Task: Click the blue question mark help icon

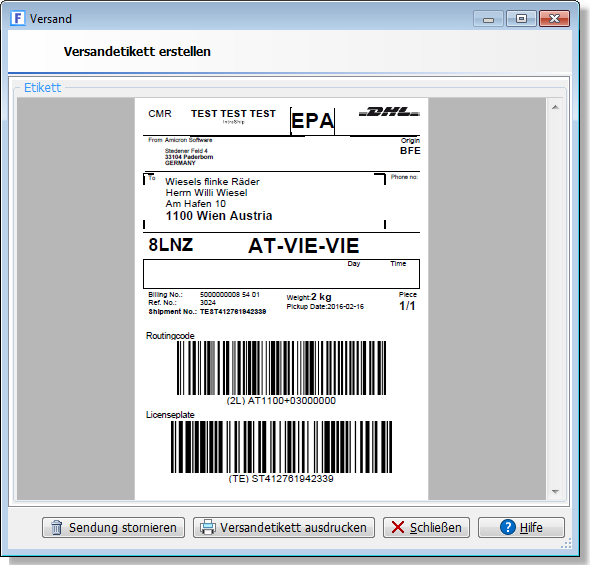Action: point(508,527)
